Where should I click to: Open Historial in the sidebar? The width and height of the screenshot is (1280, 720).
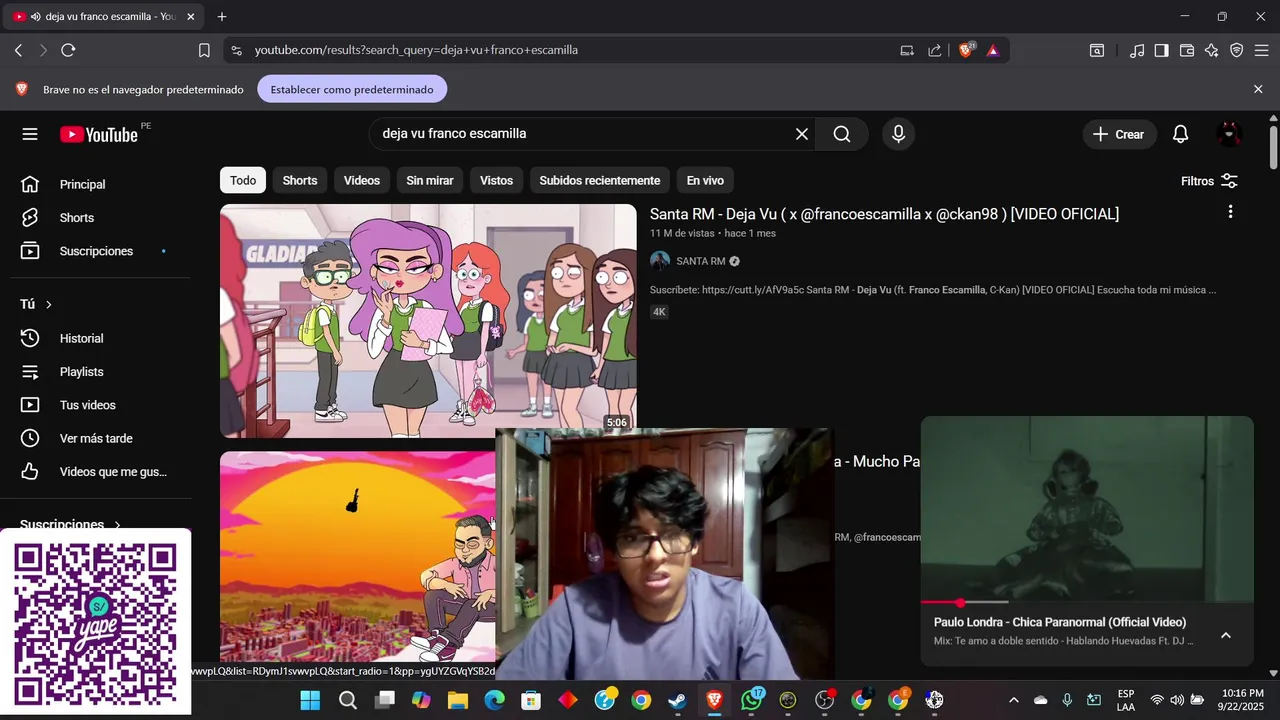[96, 338]
